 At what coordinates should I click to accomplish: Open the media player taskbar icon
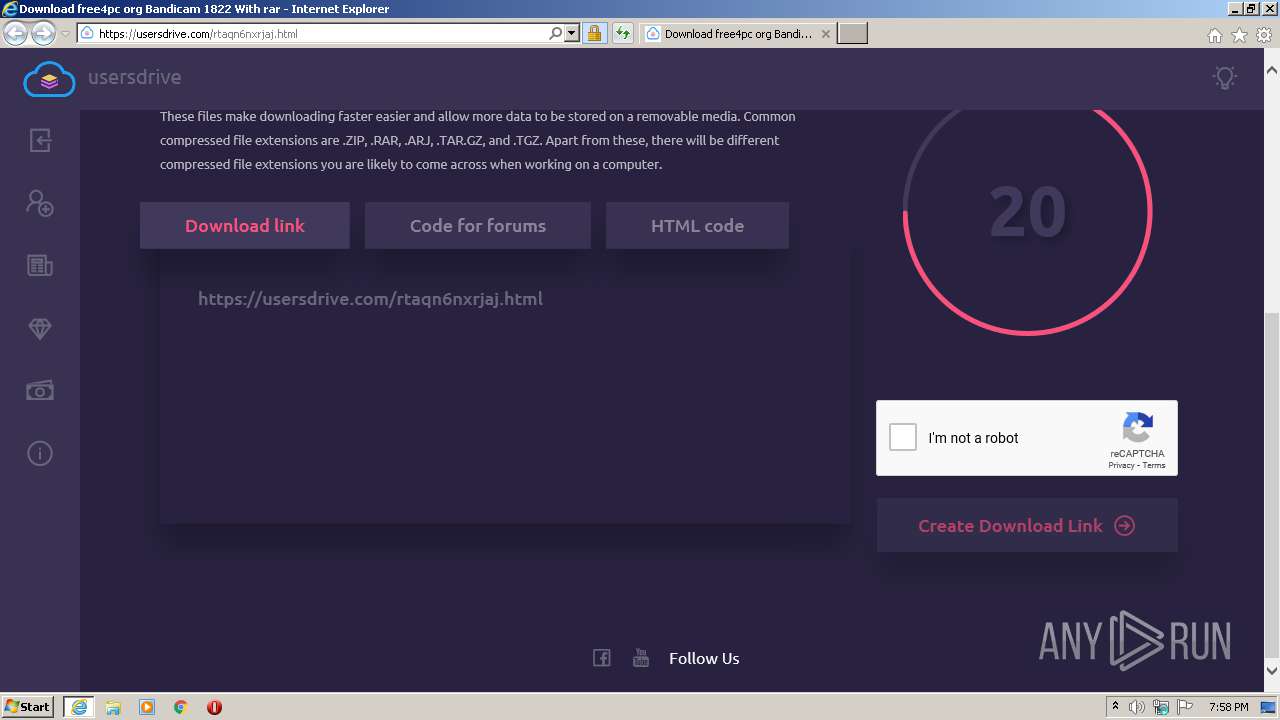[147, 707]
